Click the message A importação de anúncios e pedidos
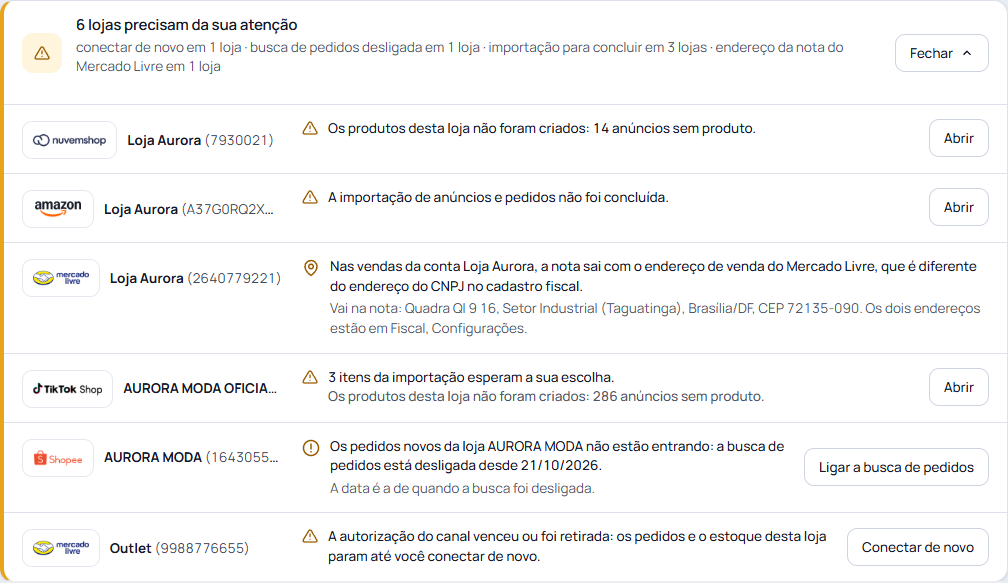The height and width of the screenshot is (583, 1008). (x=498, y=197)
